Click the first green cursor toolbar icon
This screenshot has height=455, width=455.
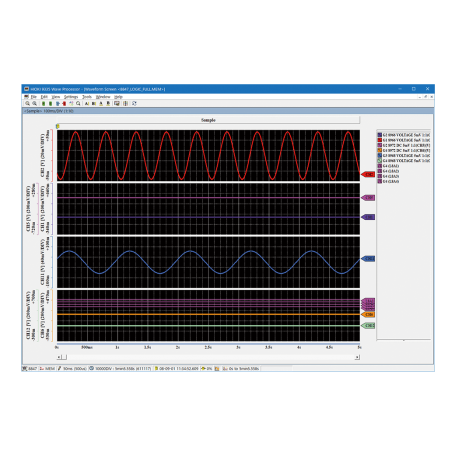pos(43,104)
